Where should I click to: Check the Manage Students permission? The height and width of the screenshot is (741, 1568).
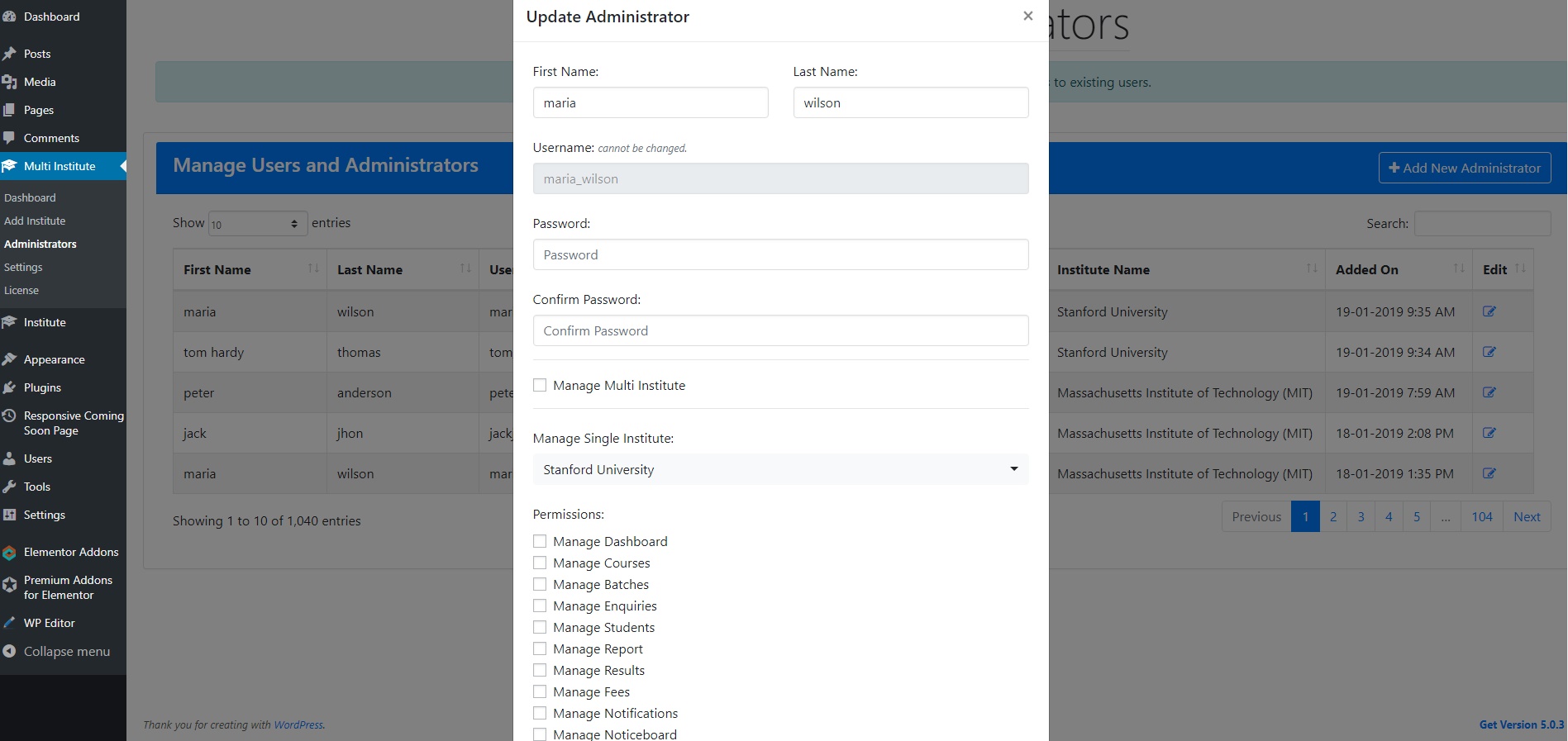tap(540, 627)
